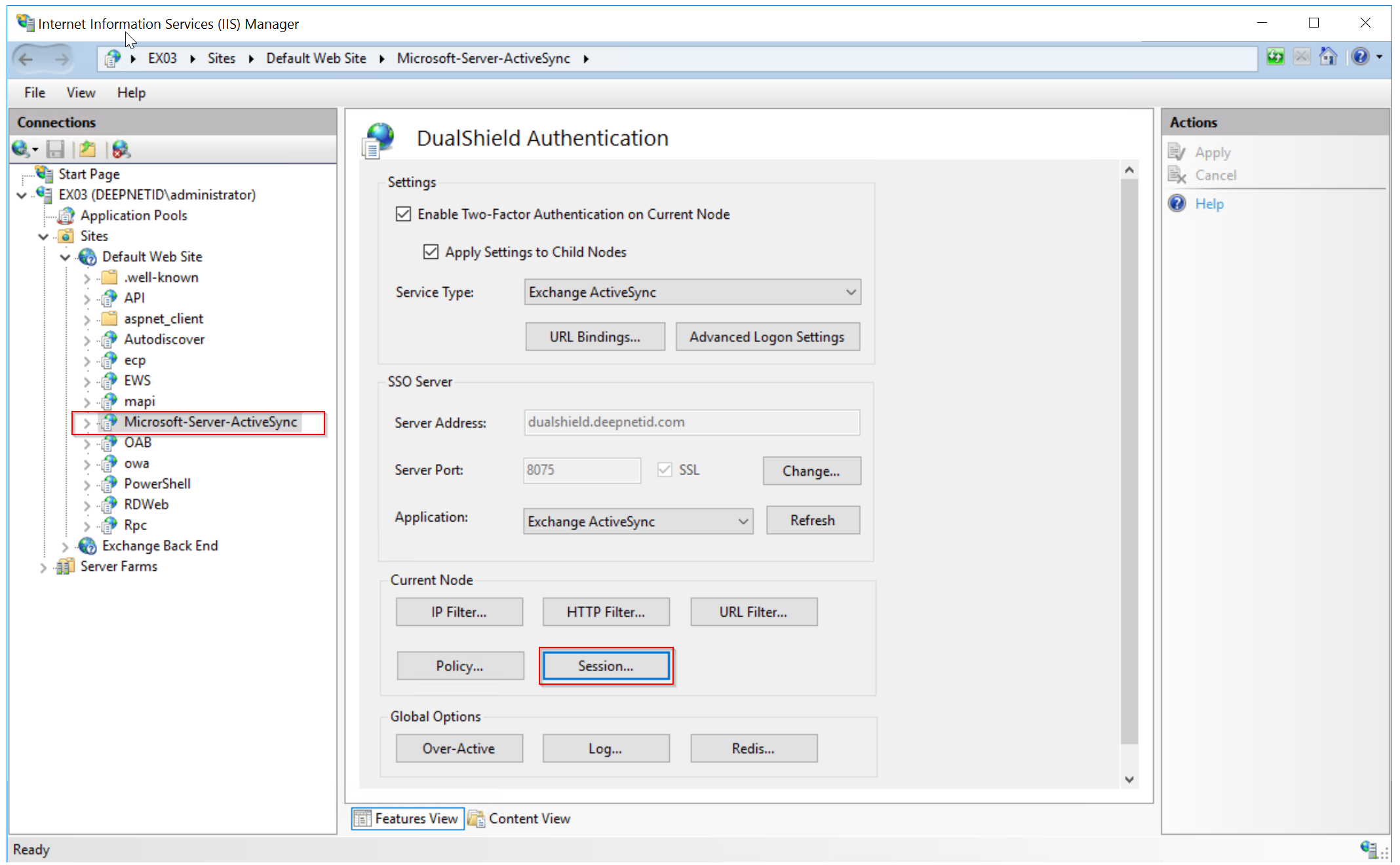Click the Application Pools icon in the tree
Viewport: 1400px width, 865px height.
(66, 216)
